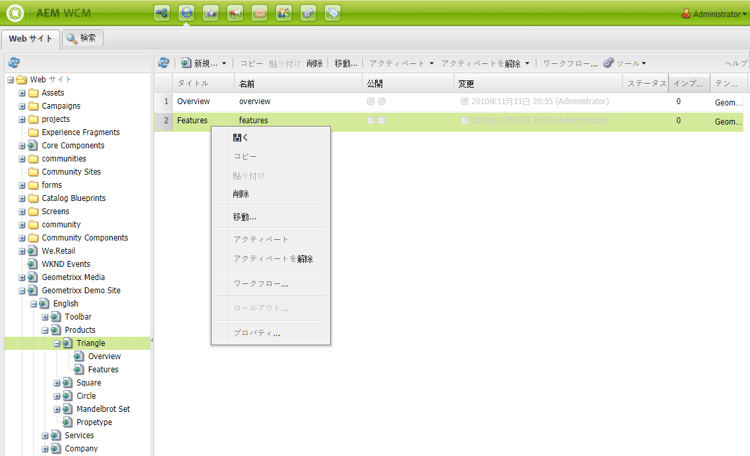Click the 移動... toolbar button

[346, 63]
